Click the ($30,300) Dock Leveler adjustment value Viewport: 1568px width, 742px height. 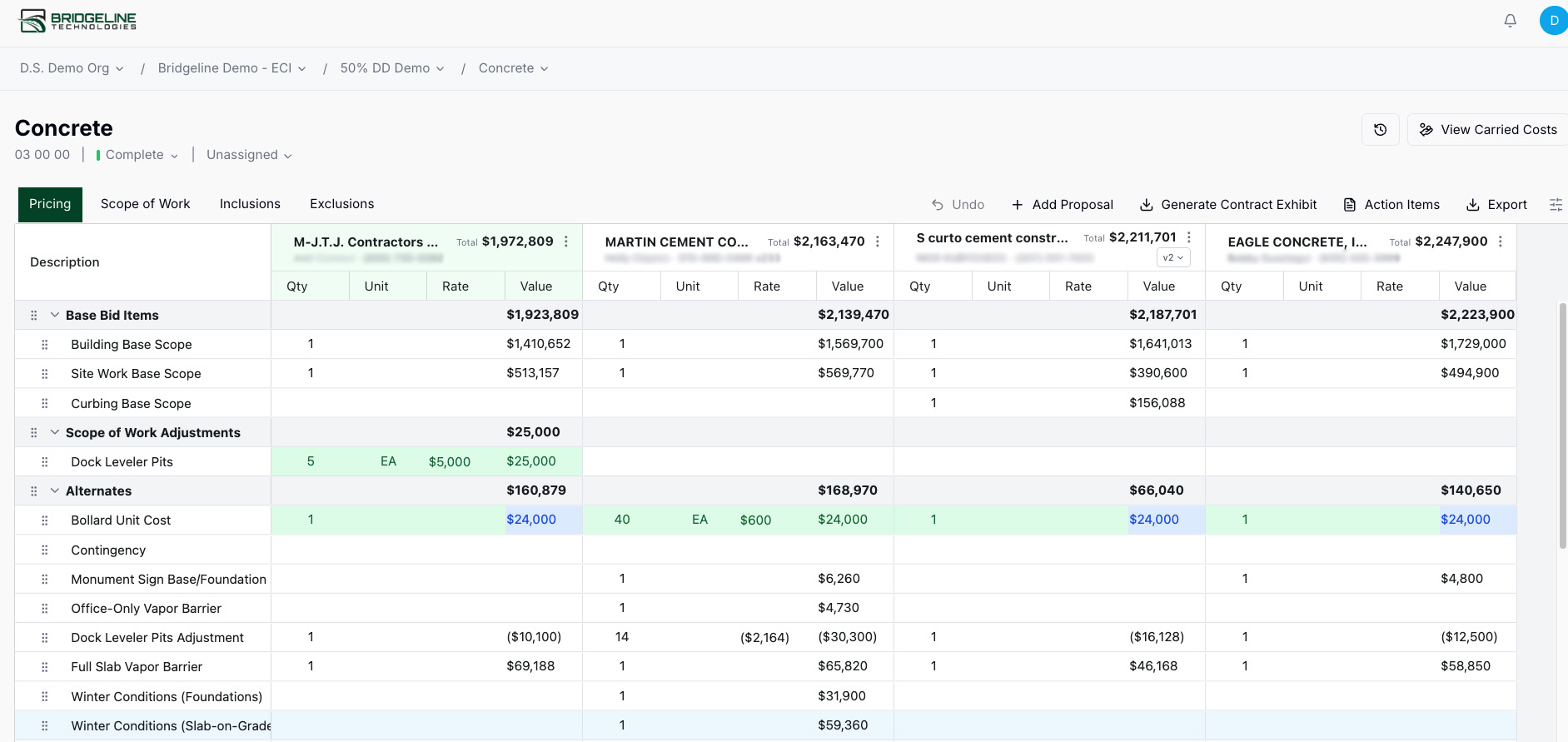coord(848,637)
